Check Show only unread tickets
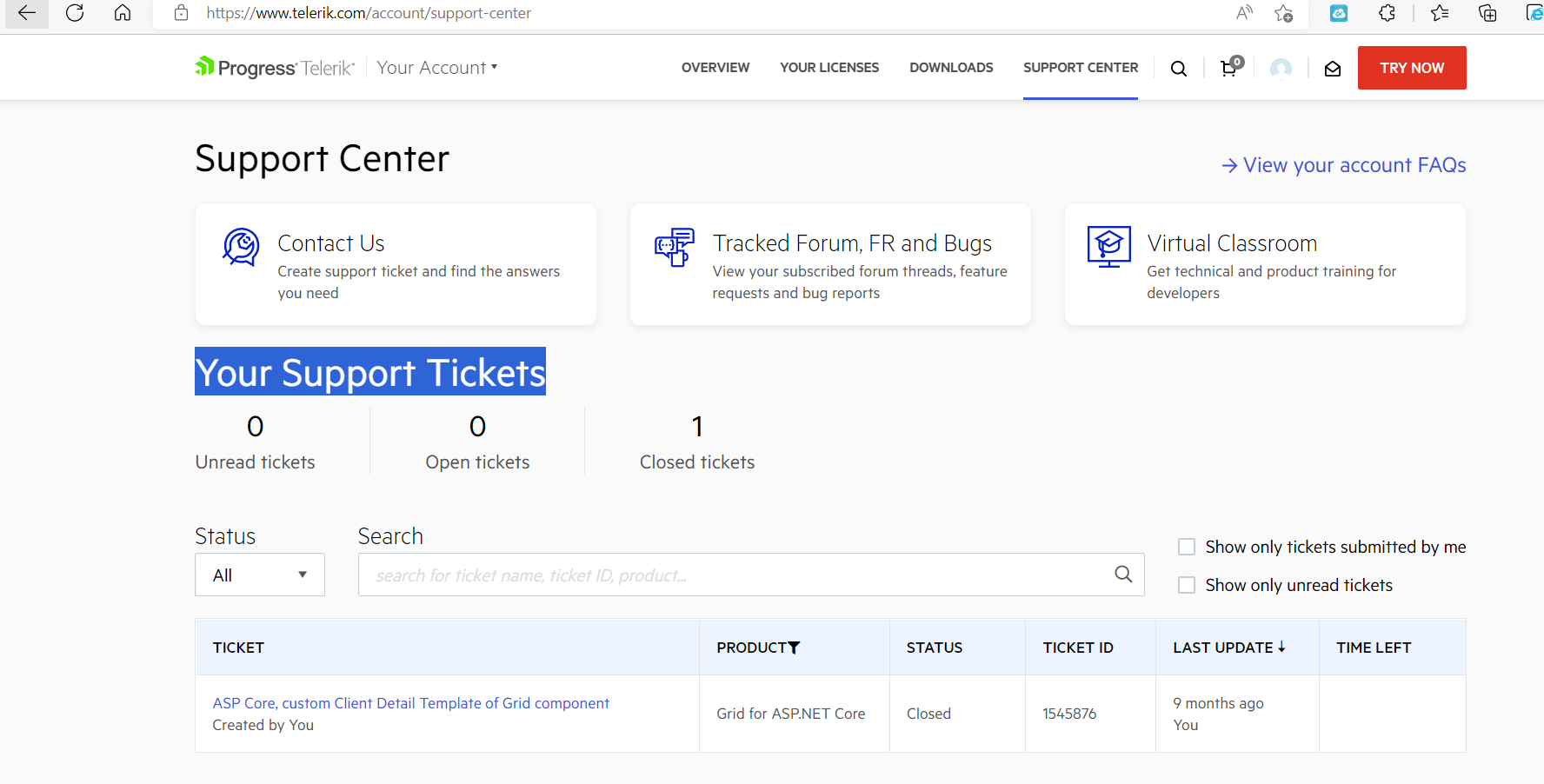 pyautogui.click(x=1186, y=585)
